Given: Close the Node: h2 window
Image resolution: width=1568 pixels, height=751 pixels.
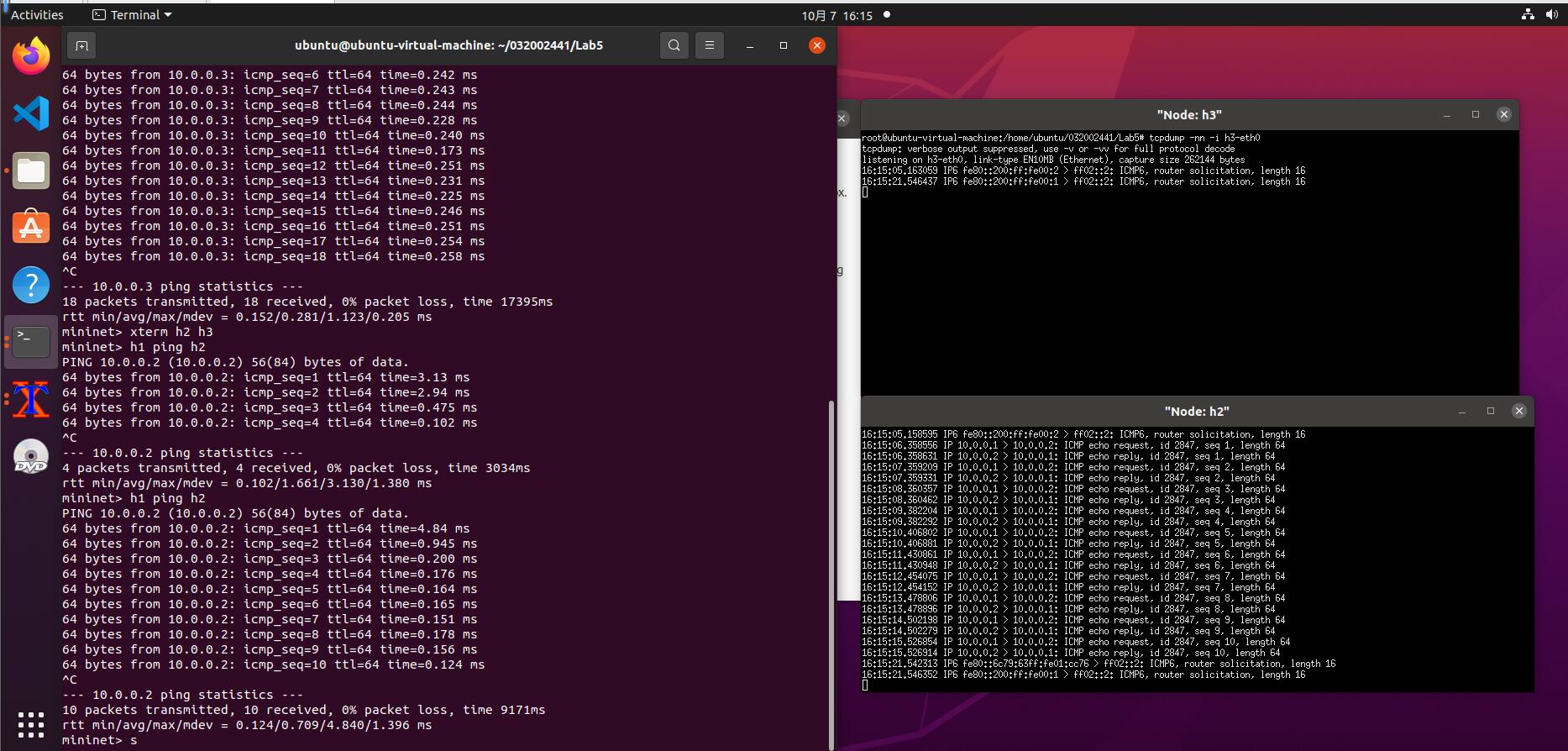Looking at the screenshot, I should coord(1519,411).
